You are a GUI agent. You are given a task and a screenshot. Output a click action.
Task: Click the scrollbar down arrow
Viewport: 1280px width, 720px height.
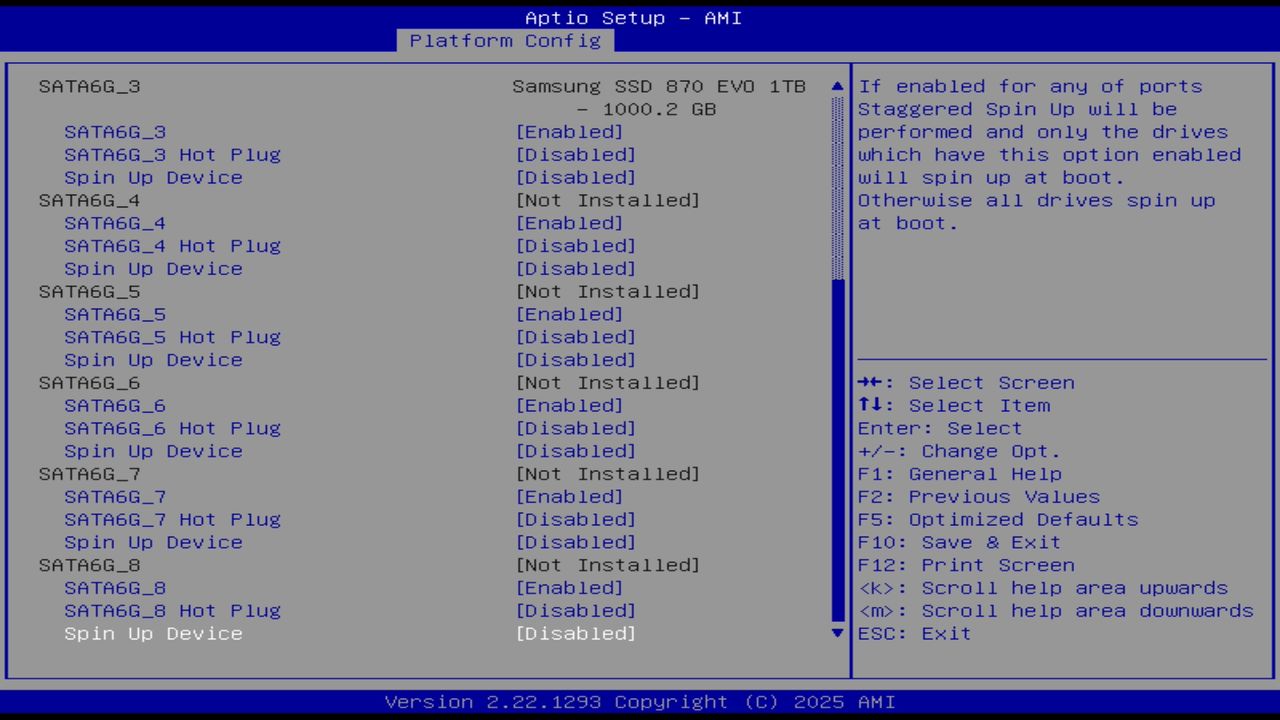(x=836, y=633)
